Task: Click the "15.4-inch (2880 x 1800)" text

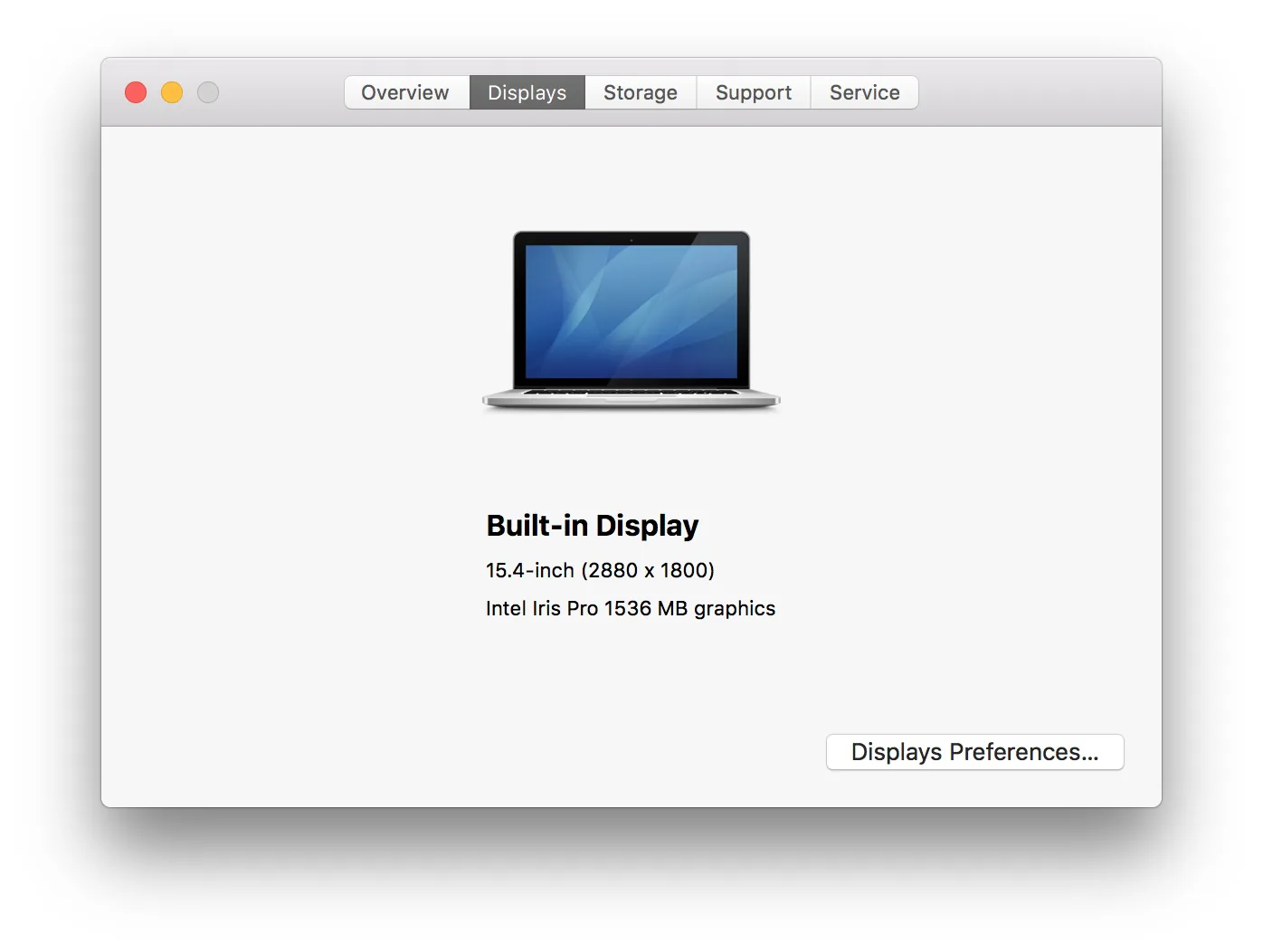Action: (x=600, y=570)
